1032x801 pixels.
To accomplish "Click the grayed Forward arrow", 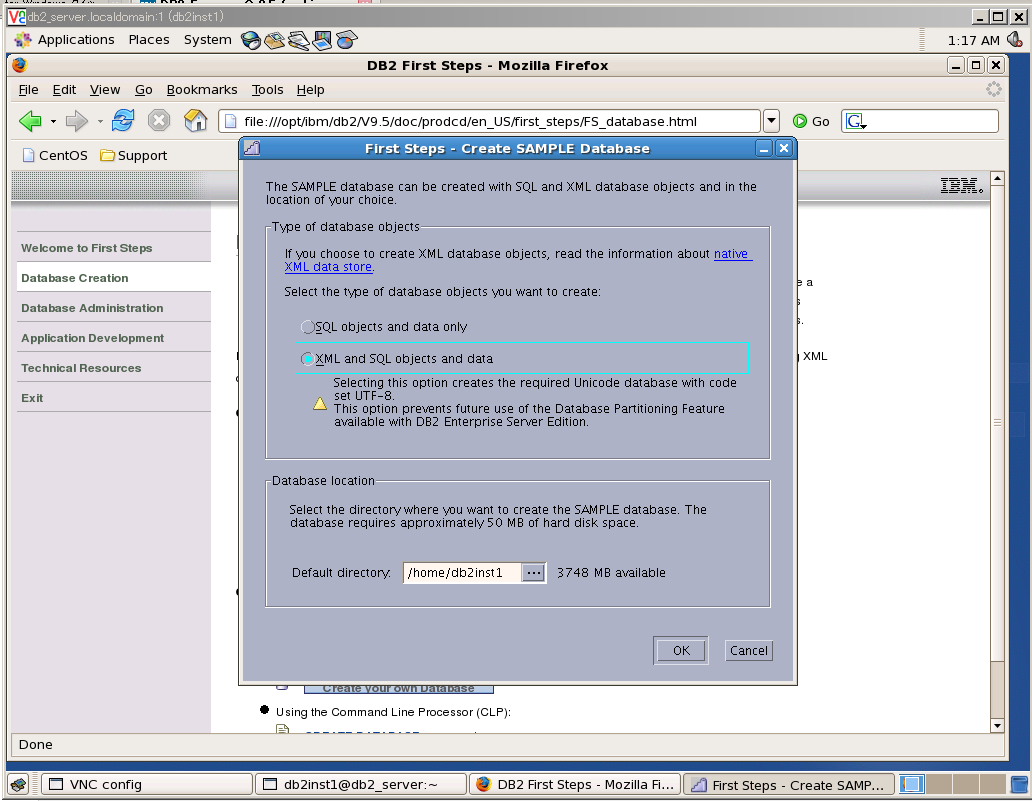I will 77,121.
